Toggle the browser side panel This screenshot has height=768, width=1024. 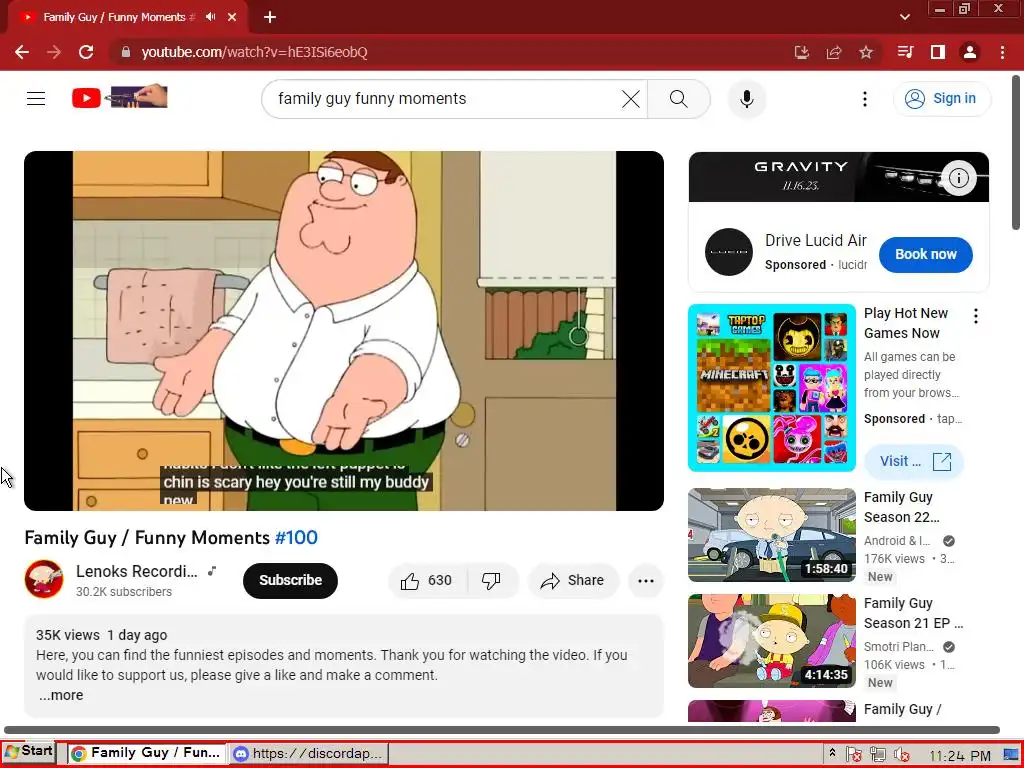coord(938,52)
